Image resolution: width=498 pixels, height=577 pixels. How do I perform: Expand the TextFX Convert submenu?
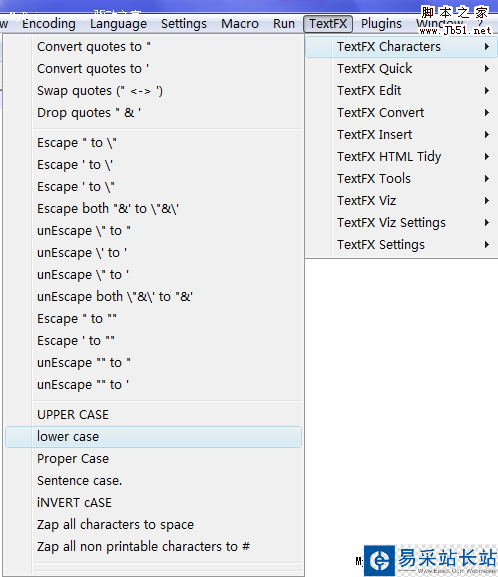tap(401, 113)
